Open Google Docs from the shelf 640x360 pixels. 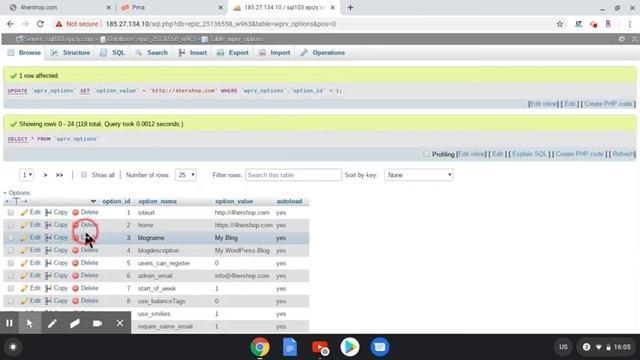(290, 347)
